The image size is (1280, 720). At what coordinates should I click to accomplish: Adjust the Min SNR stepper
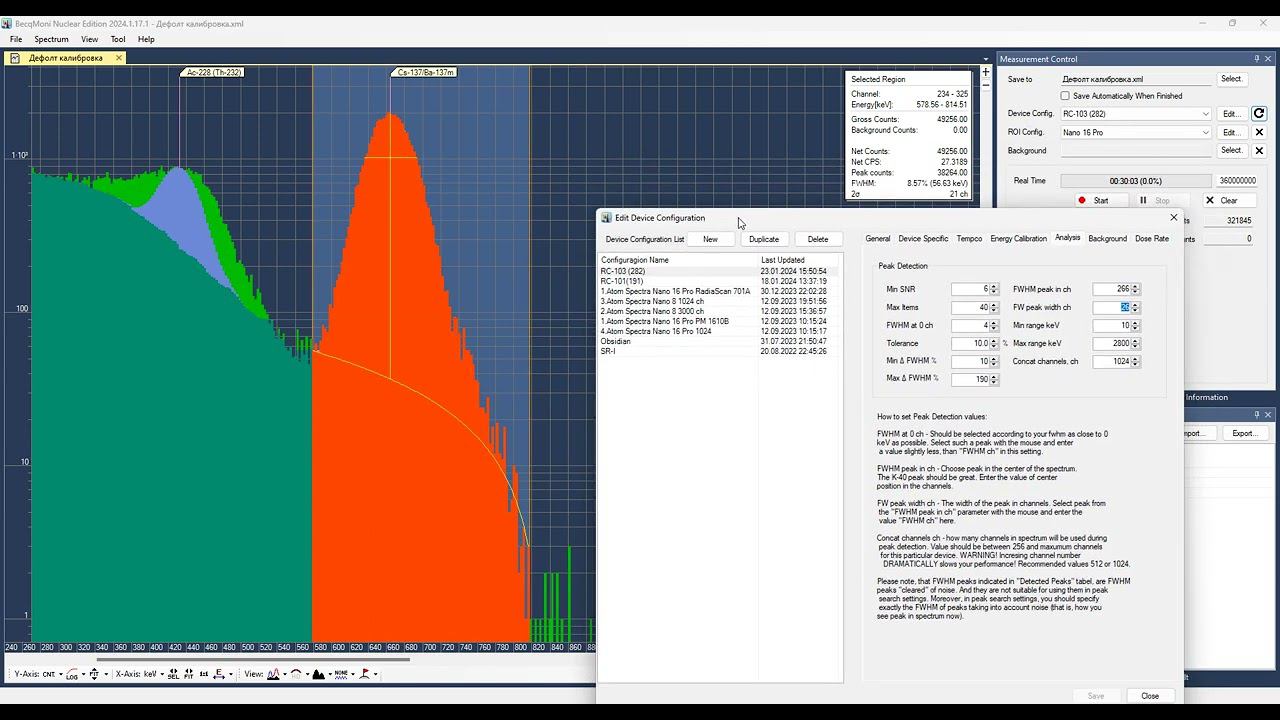(994, 289)
